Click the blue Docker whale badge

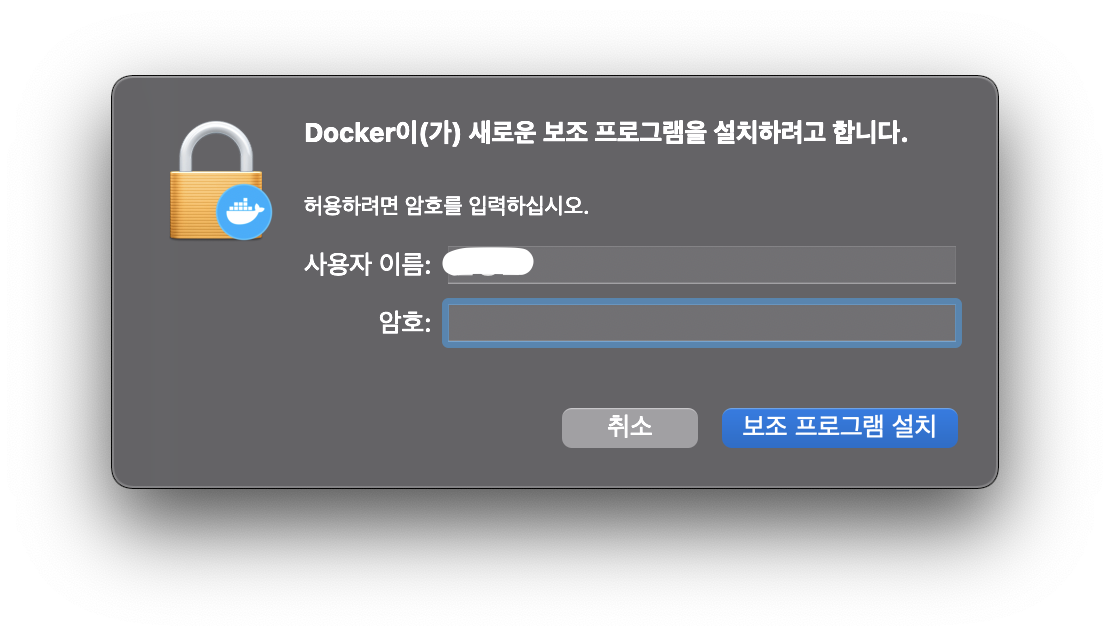(244, 212)
